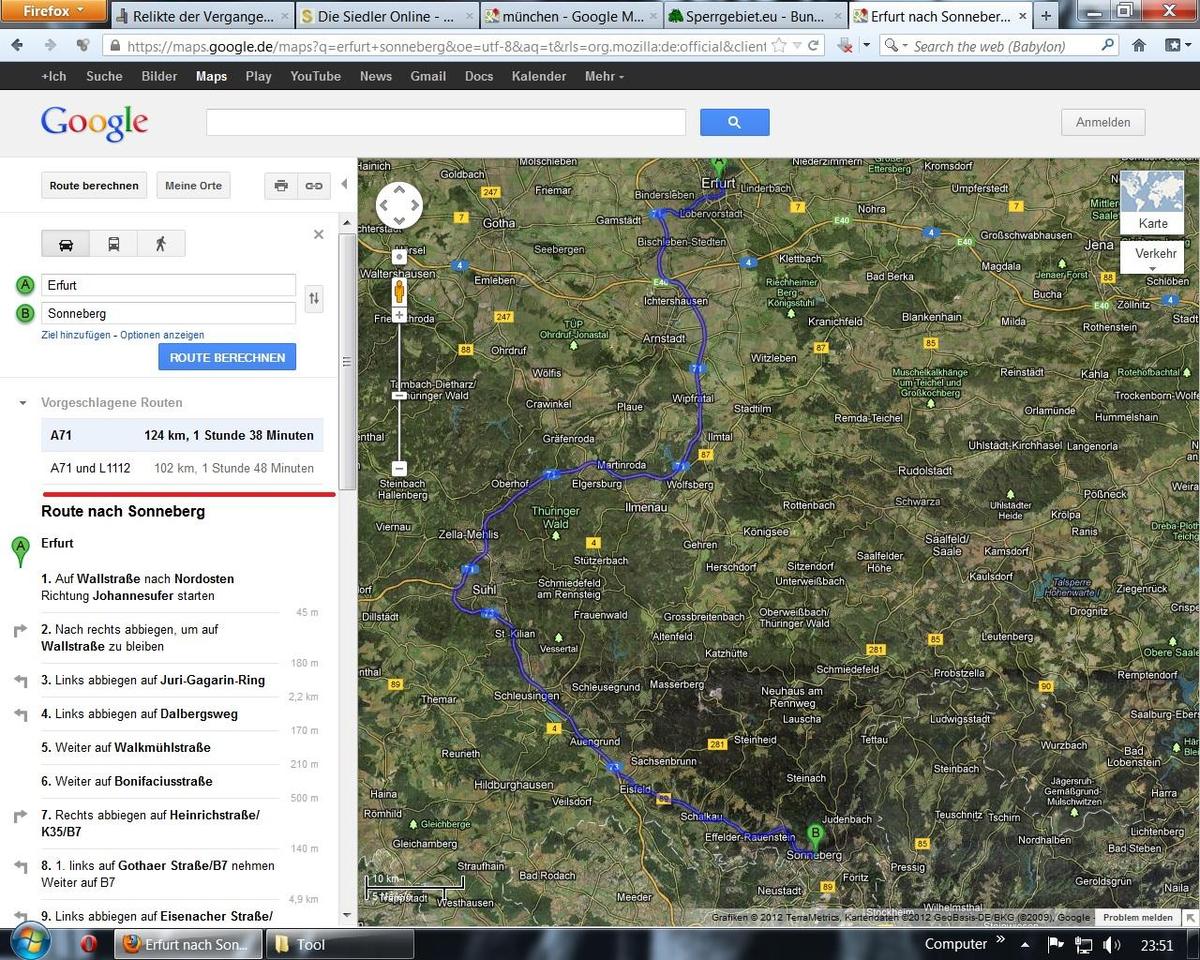This screenshot has width=1200, height=960.
Task: Click the blue Google search button
Action: (734, 122)
